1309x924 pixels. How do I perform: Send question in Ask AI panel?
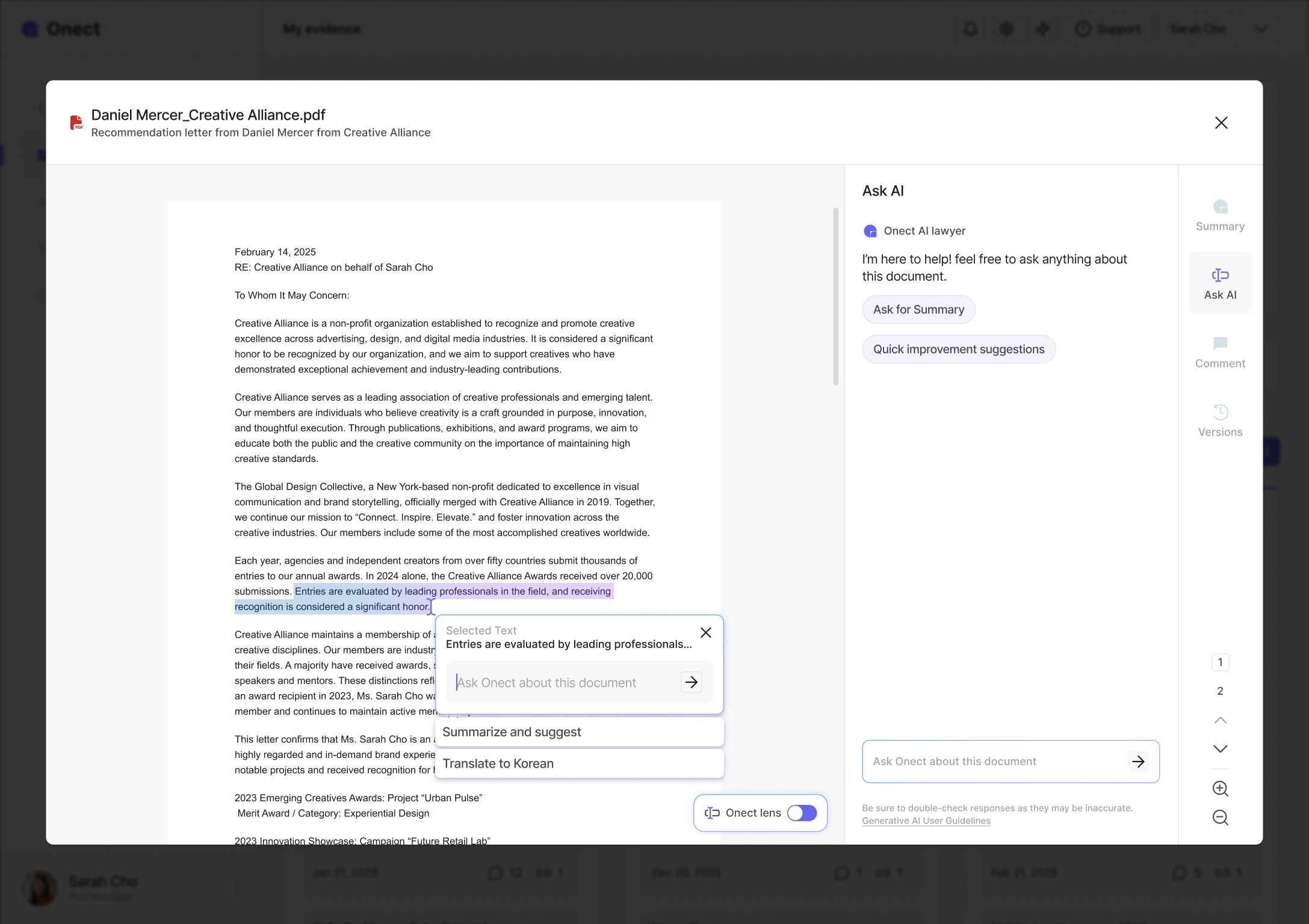pyautogui.click(x=1137, y=762)
